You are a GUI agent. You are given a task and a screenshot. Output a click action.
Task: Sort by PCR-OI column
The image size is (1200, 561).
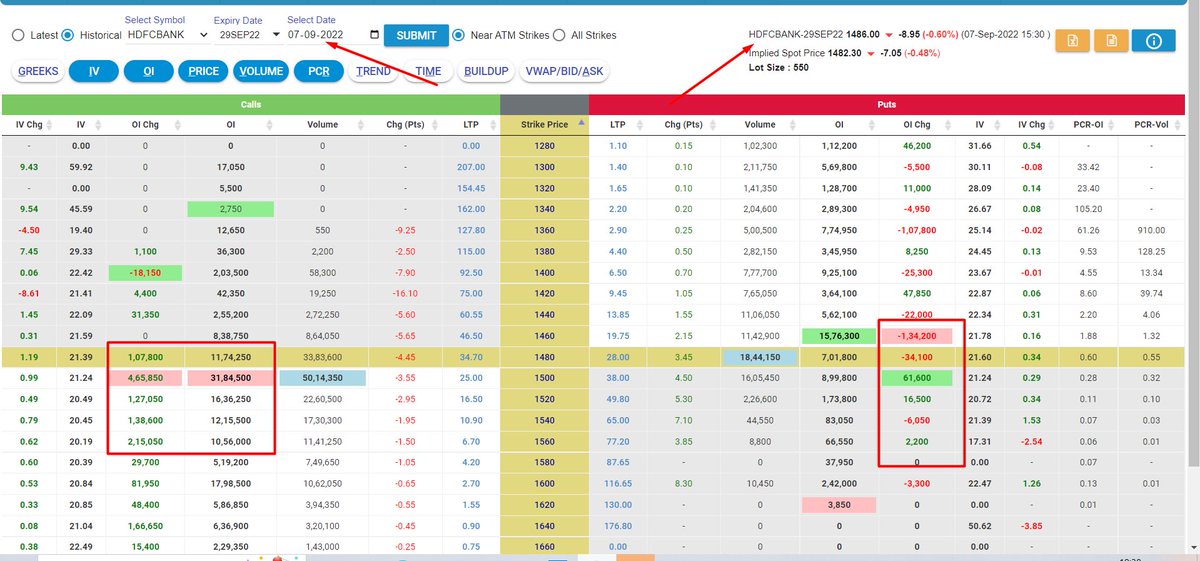click(x=1111, y=125)
